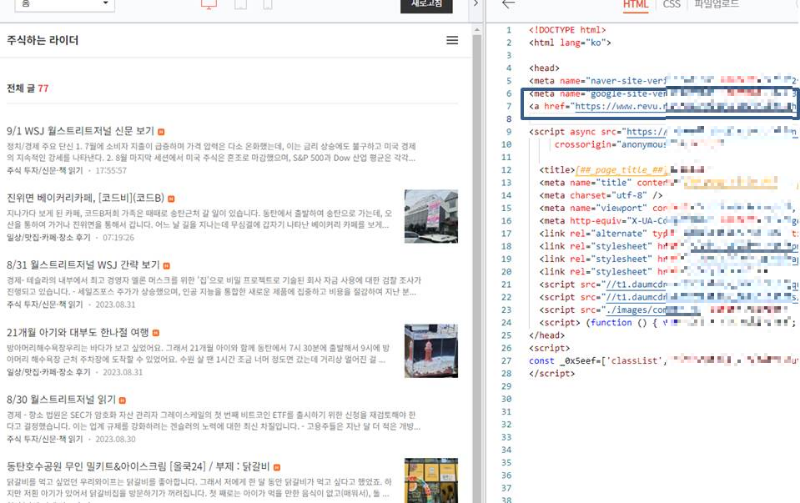The image size is (800, 503).
Task: Open post 동탄호수공원 무인 밀키트&아이스크림
Action: pyautogui.click(x=138, y=466)
